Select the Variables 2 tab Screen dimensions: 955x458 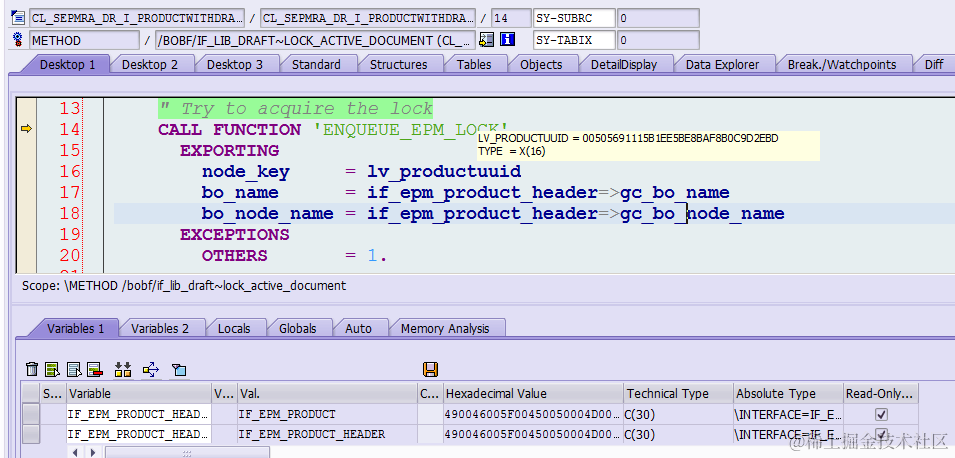click(x=160, y=328)
